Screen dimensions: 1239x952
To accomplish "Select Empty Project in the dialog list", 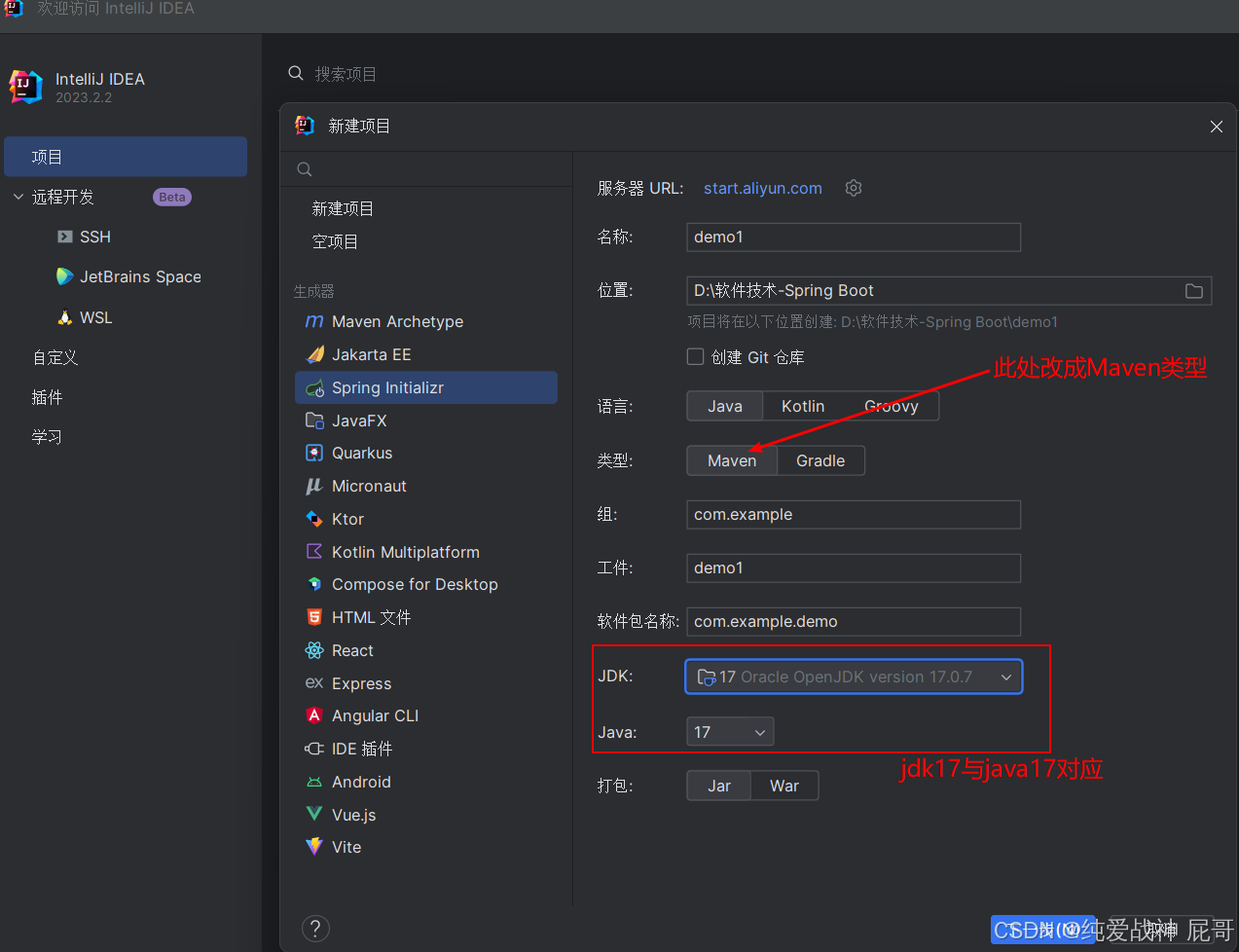I will tap(335, 241).
